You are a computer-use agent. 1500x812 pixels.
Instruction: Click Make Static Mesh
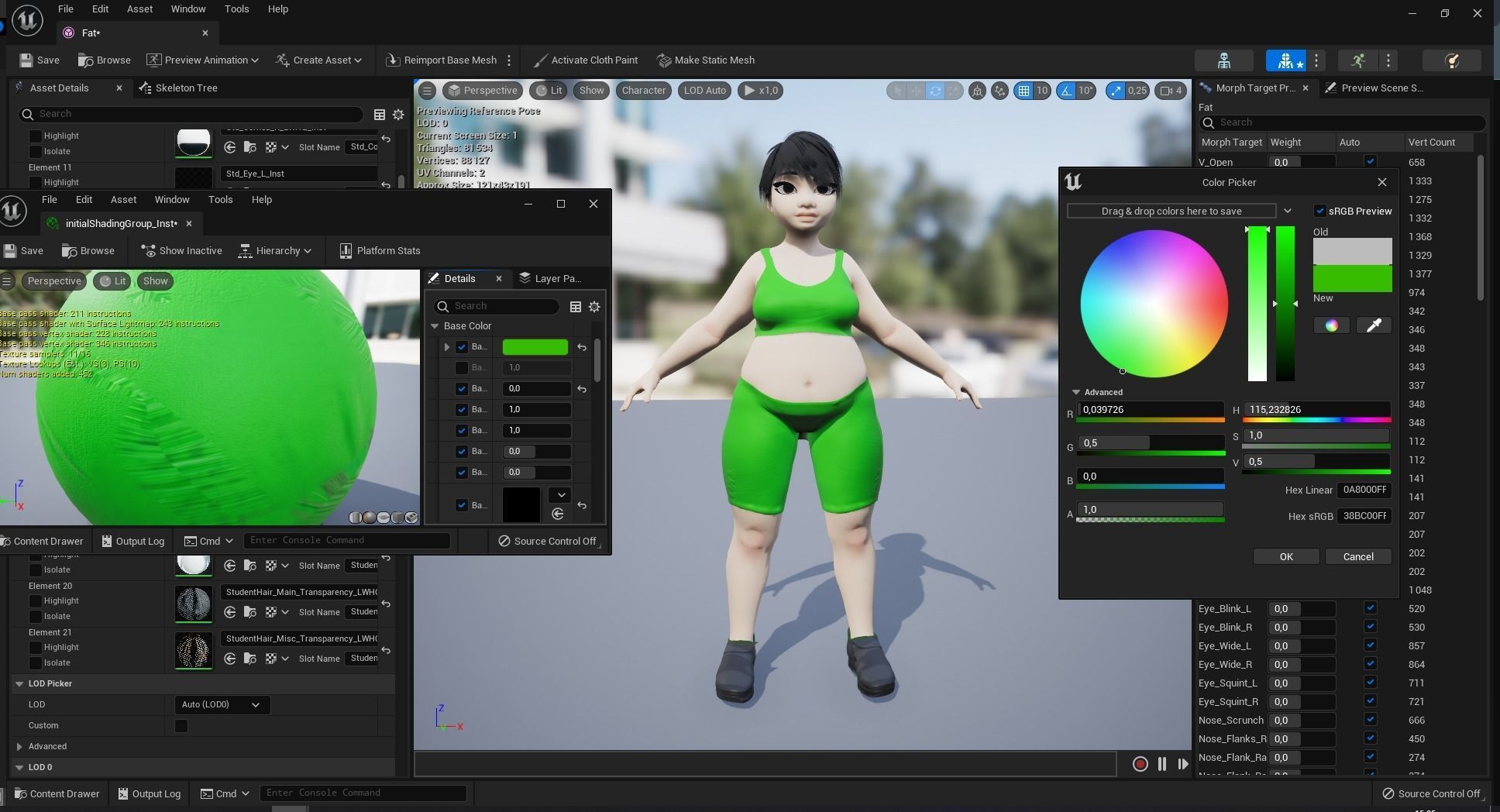coord(706,60)
